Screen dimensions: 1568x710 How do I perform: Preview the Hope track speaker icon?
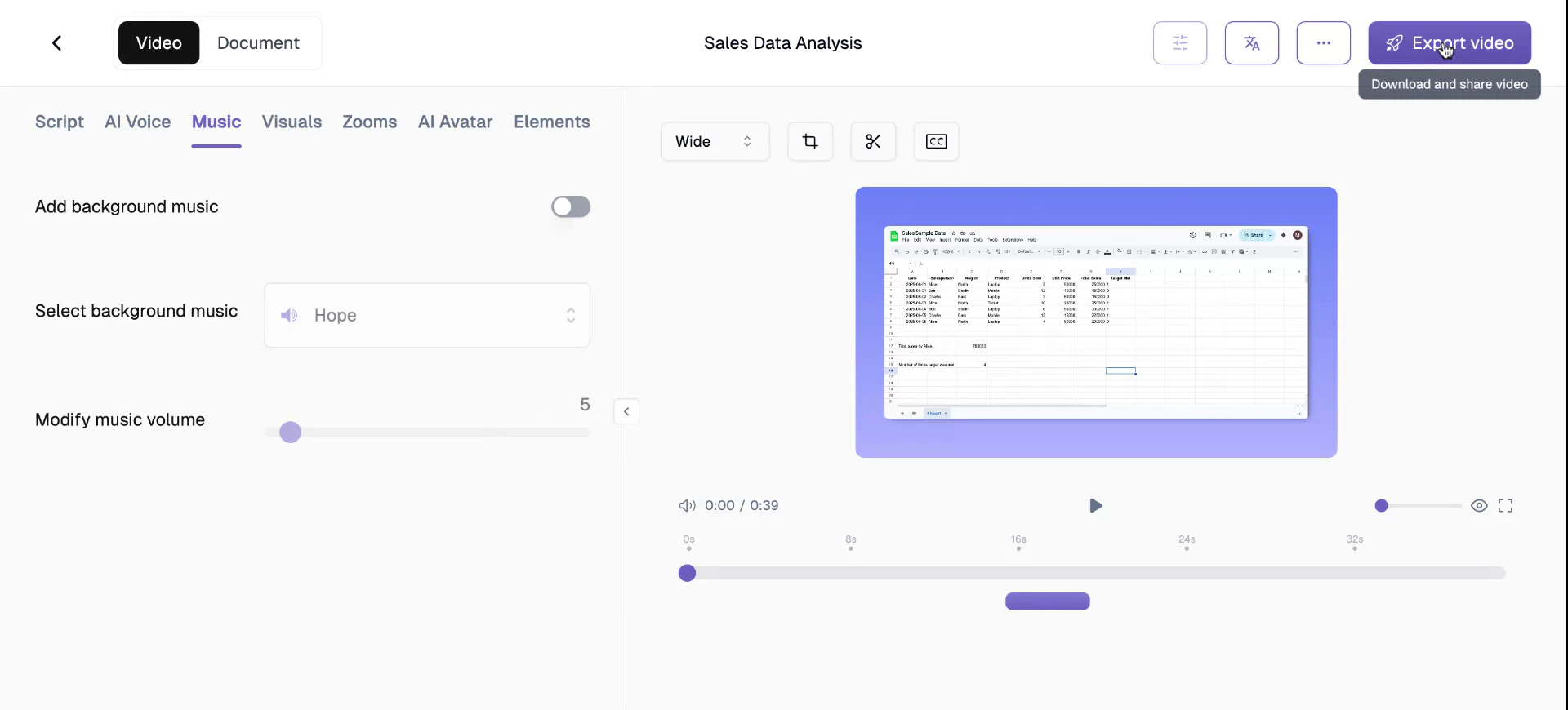click(x=289, y=316)
